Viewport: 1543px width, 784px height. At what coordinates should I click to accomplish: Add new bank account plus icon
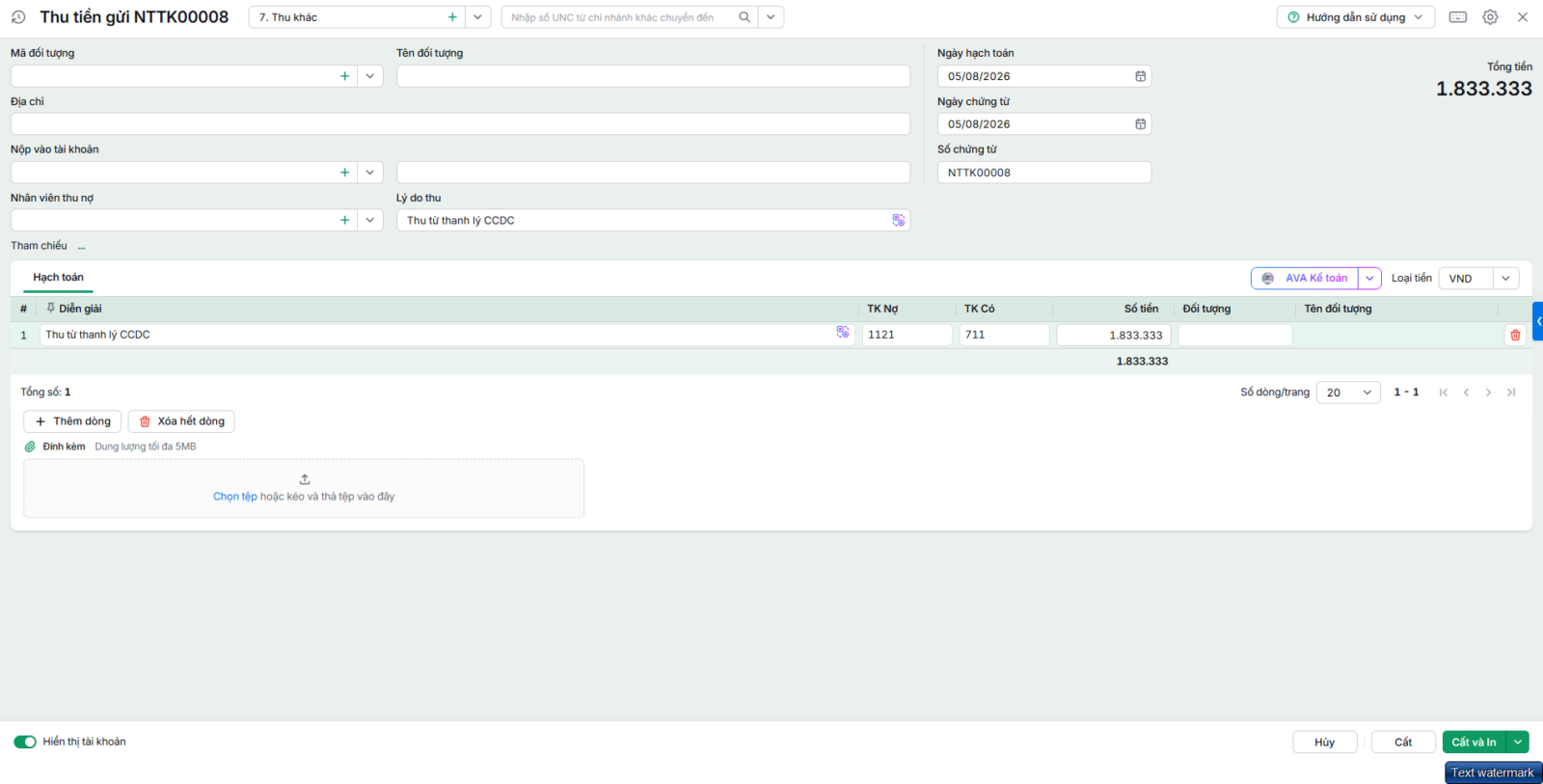(344, 173)
